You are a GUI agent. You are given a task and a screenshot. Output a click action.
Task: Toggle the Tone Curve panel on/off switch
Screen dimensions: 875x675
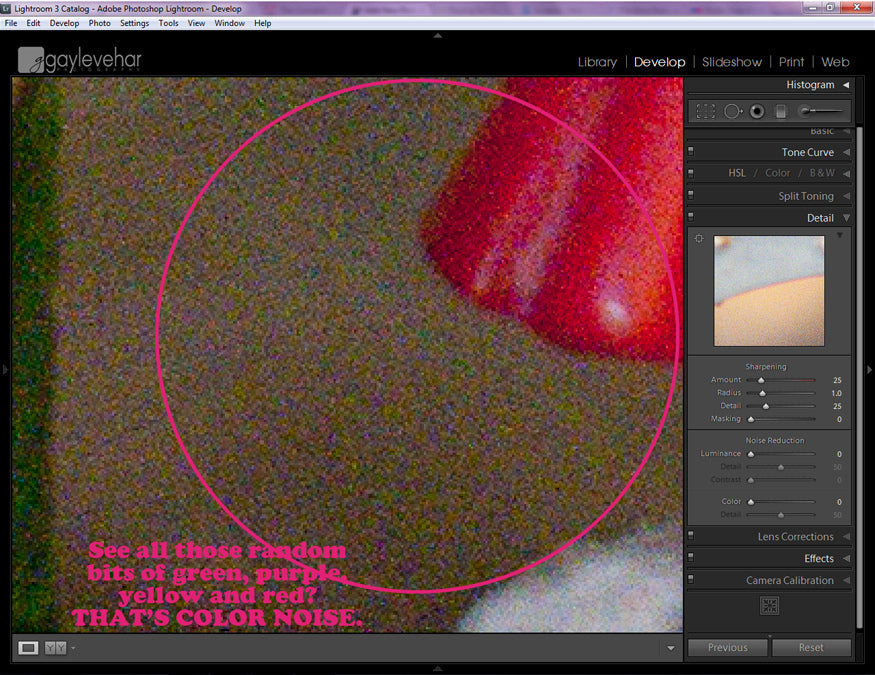coord(691,152)
